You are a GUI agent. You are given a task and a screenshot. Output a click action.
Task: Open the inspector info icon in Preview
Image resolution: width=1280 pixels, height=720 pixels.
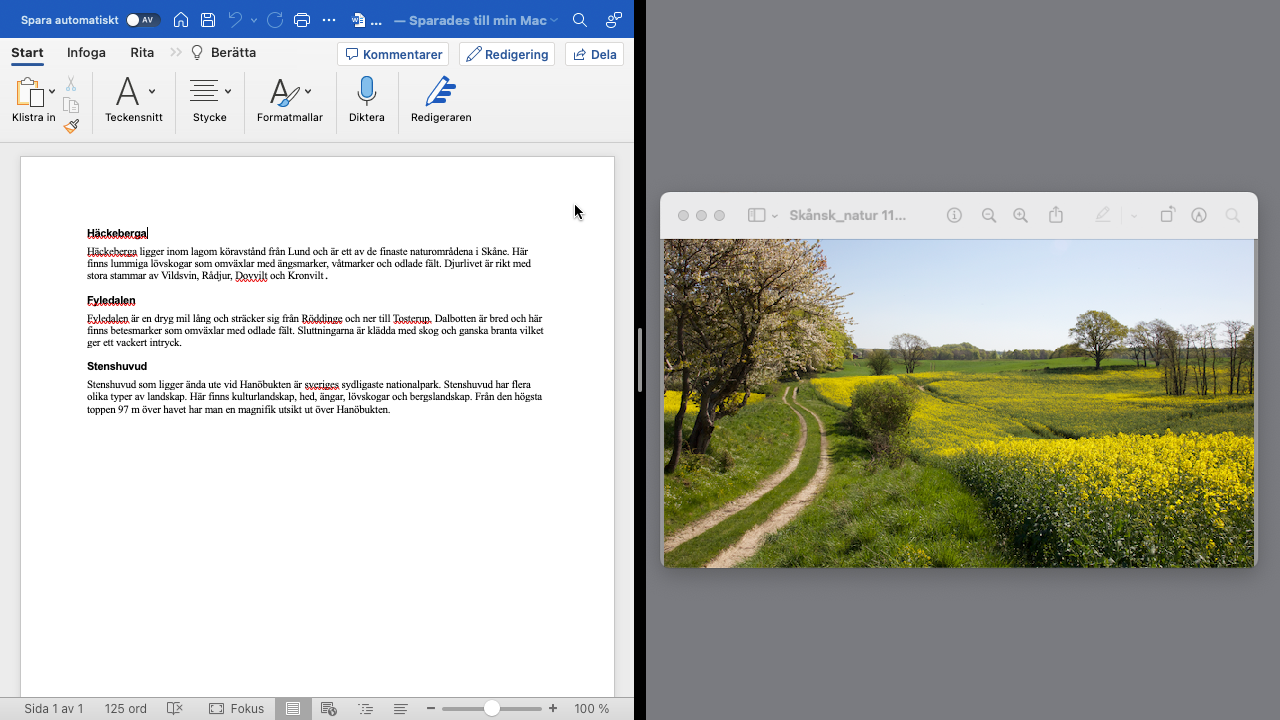click(954, 215)
